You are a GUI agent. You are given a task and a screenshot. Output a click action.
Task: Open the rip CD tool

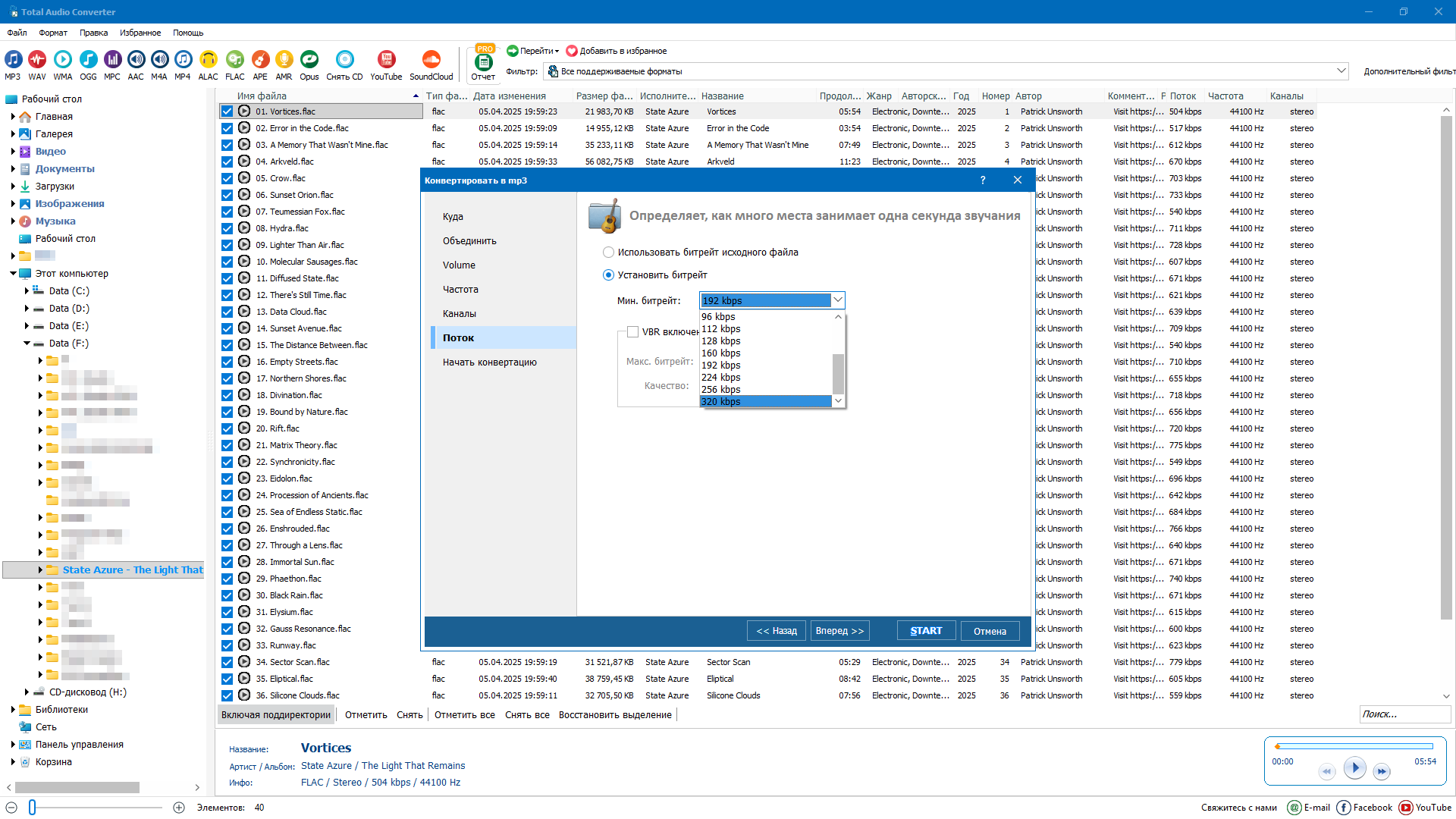click(344, 60)
